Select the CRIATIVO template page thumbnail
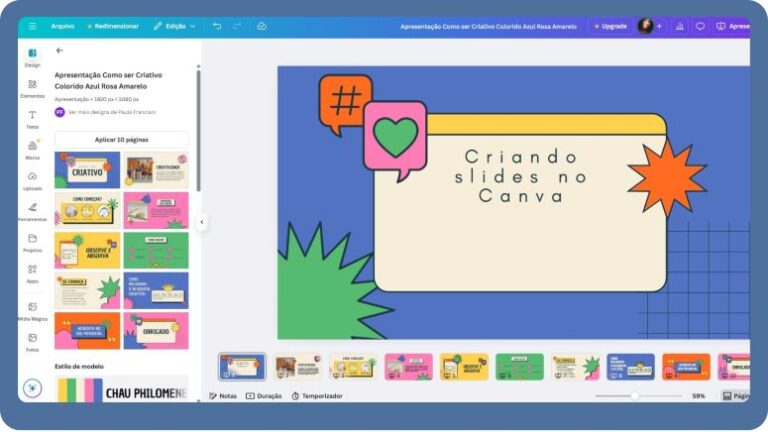768x432 pixels. coord(87,169)
